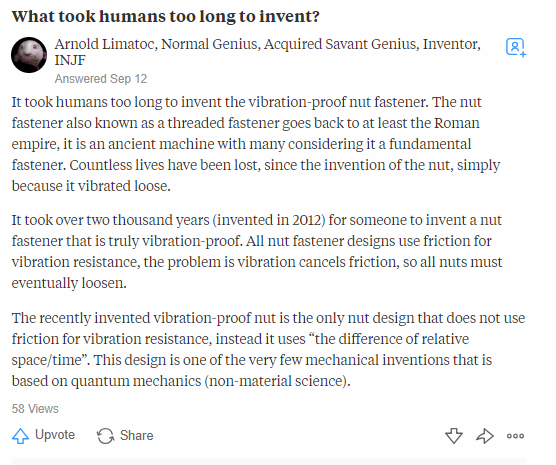556x465 pixels.
Task: Click the Share text label
Action: click(x=137, y=435)
